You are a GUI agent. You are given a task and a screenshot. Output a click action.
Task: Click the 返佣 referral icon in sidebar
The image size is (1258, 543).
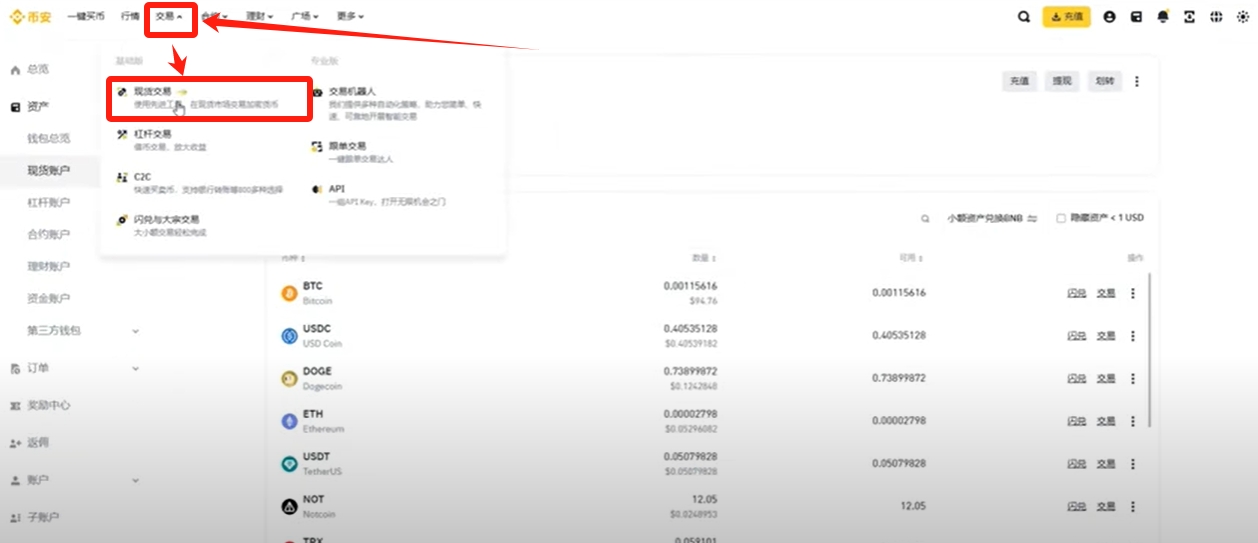(15, 443)
